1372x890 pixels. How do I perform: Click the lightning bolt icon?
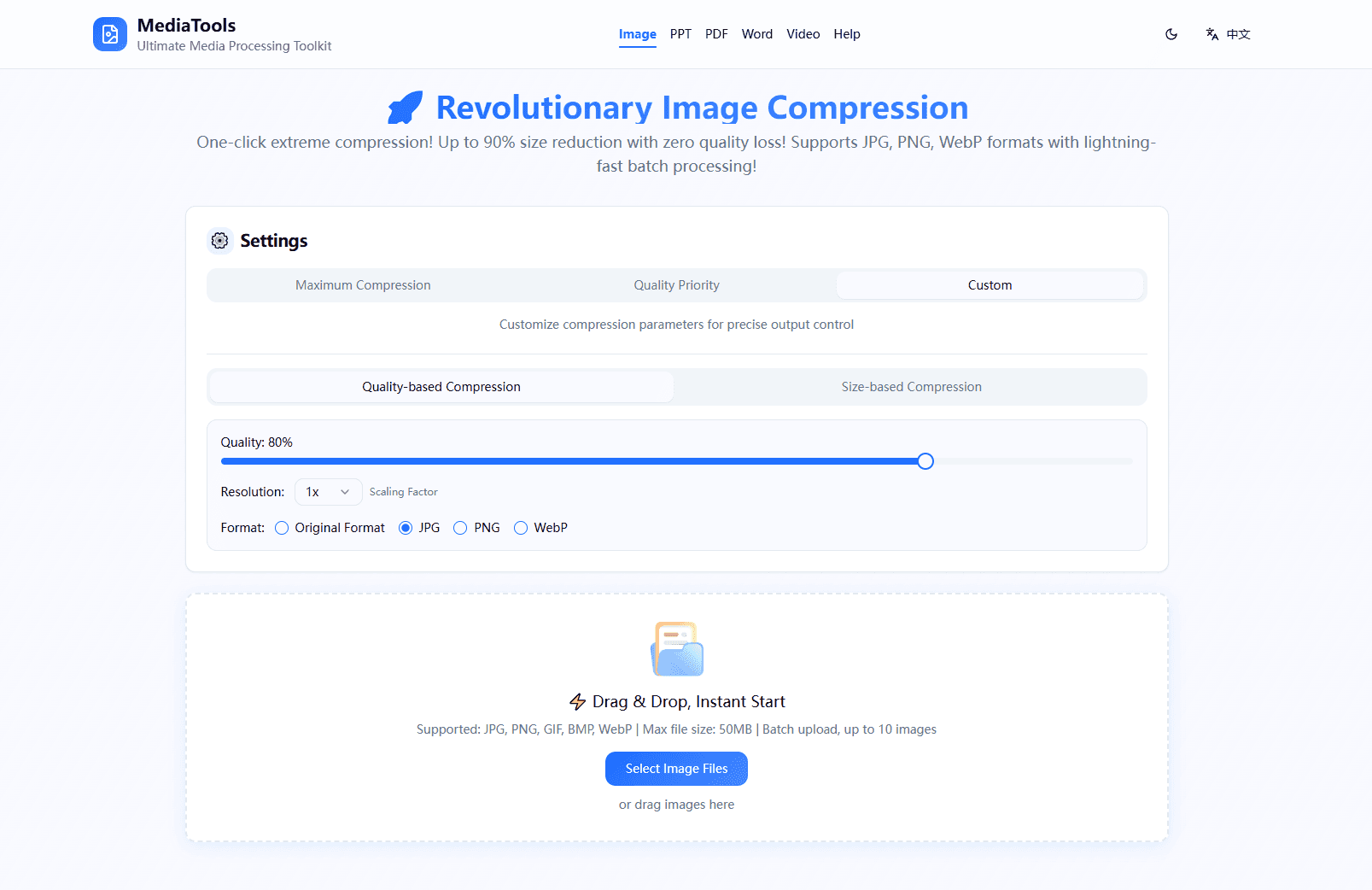point(578,702)
